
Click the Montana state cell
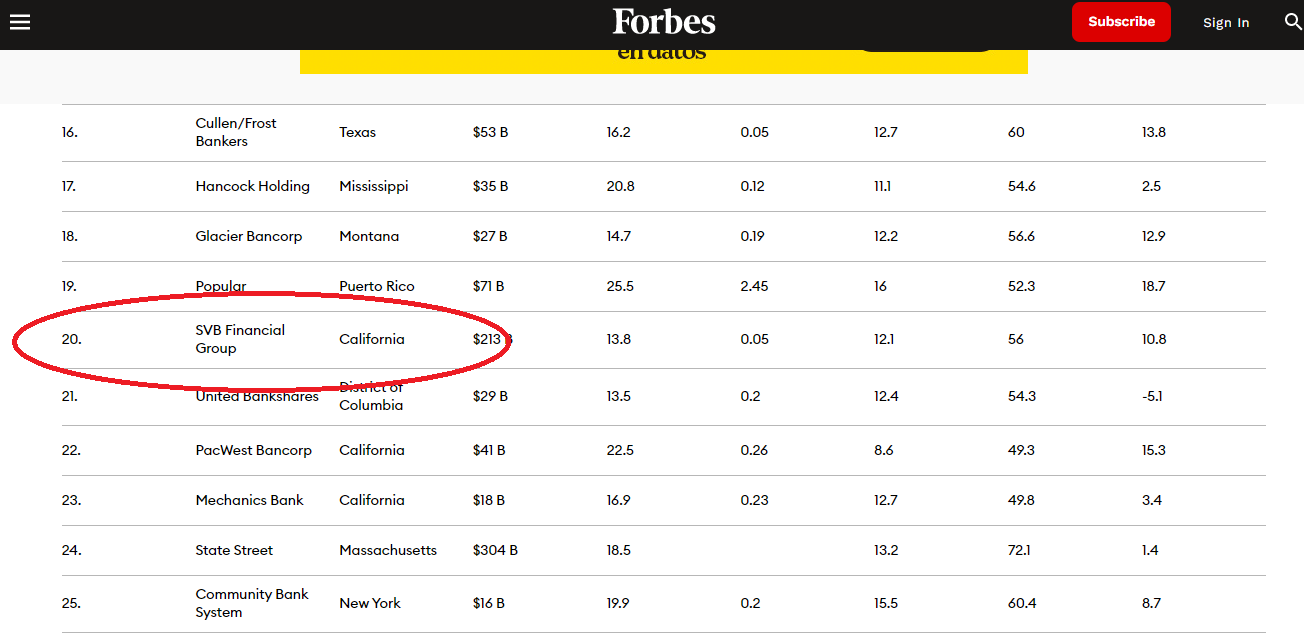coord(369,236)
